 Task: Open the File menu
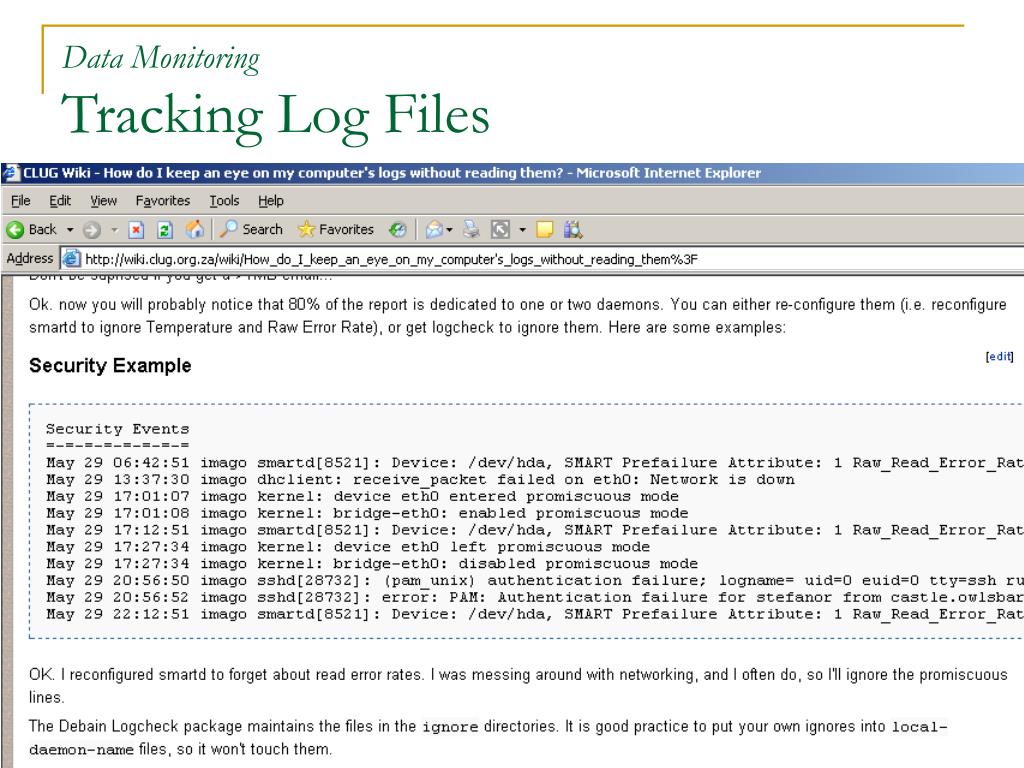tap(21, 200)
